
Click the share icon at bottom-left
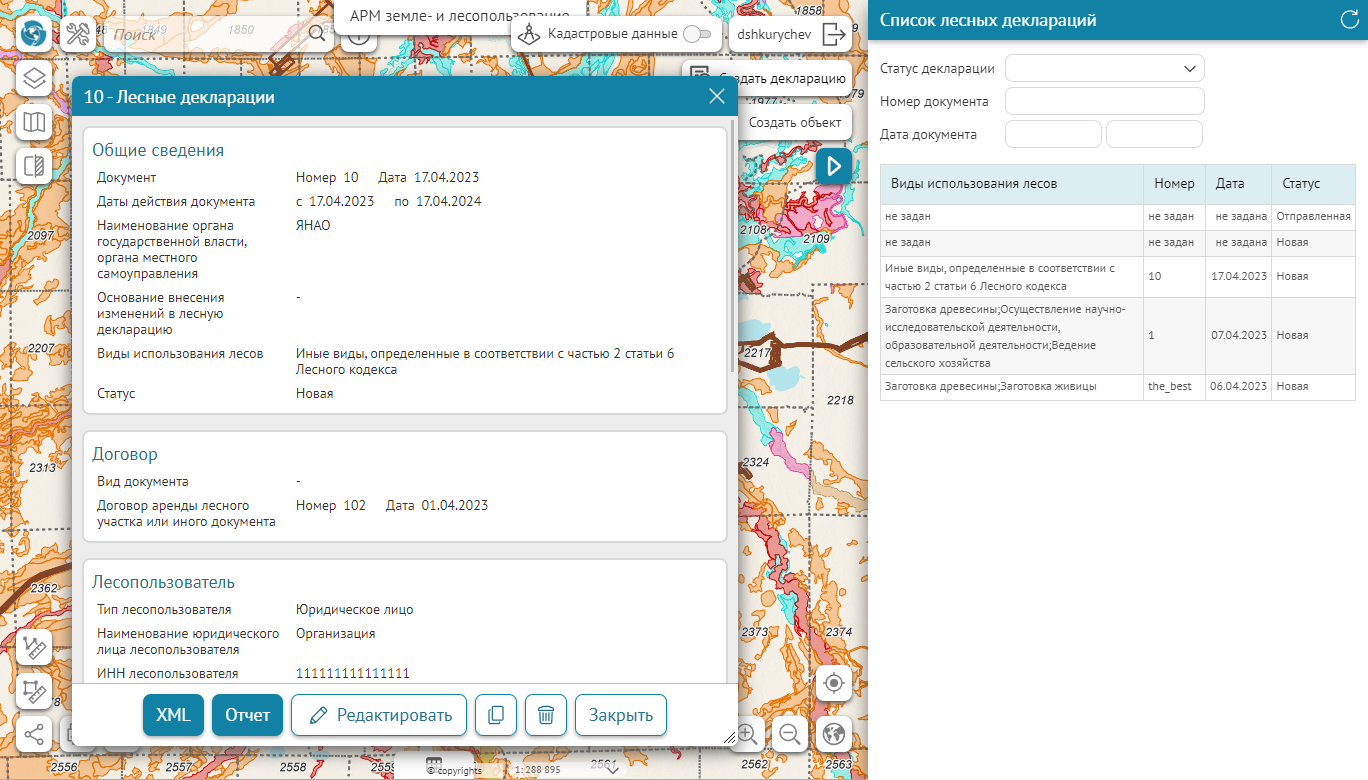point(34,735)
